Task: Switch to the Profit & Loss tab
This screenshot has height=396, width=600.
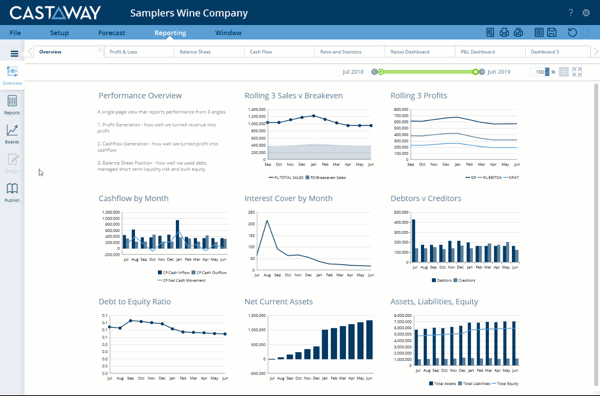Action: pyautogui.click(x=139, y=52)
